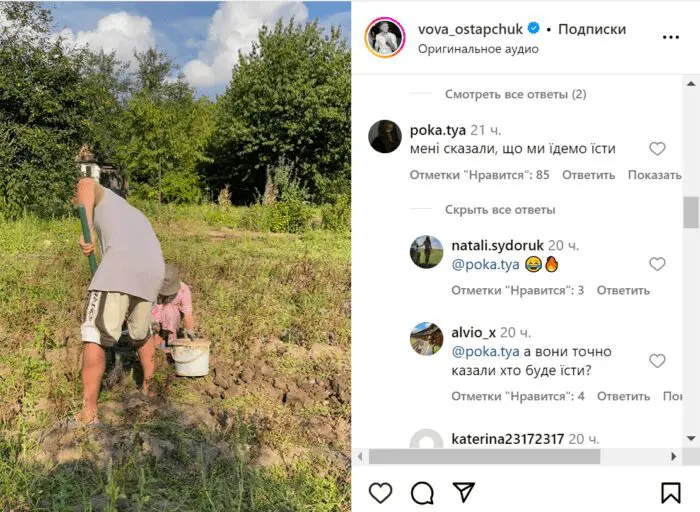Open "Оригинальное аудио" audio link
Image resolution: width=700 pixels, height=512 pixels.
(x=478, y=49)
